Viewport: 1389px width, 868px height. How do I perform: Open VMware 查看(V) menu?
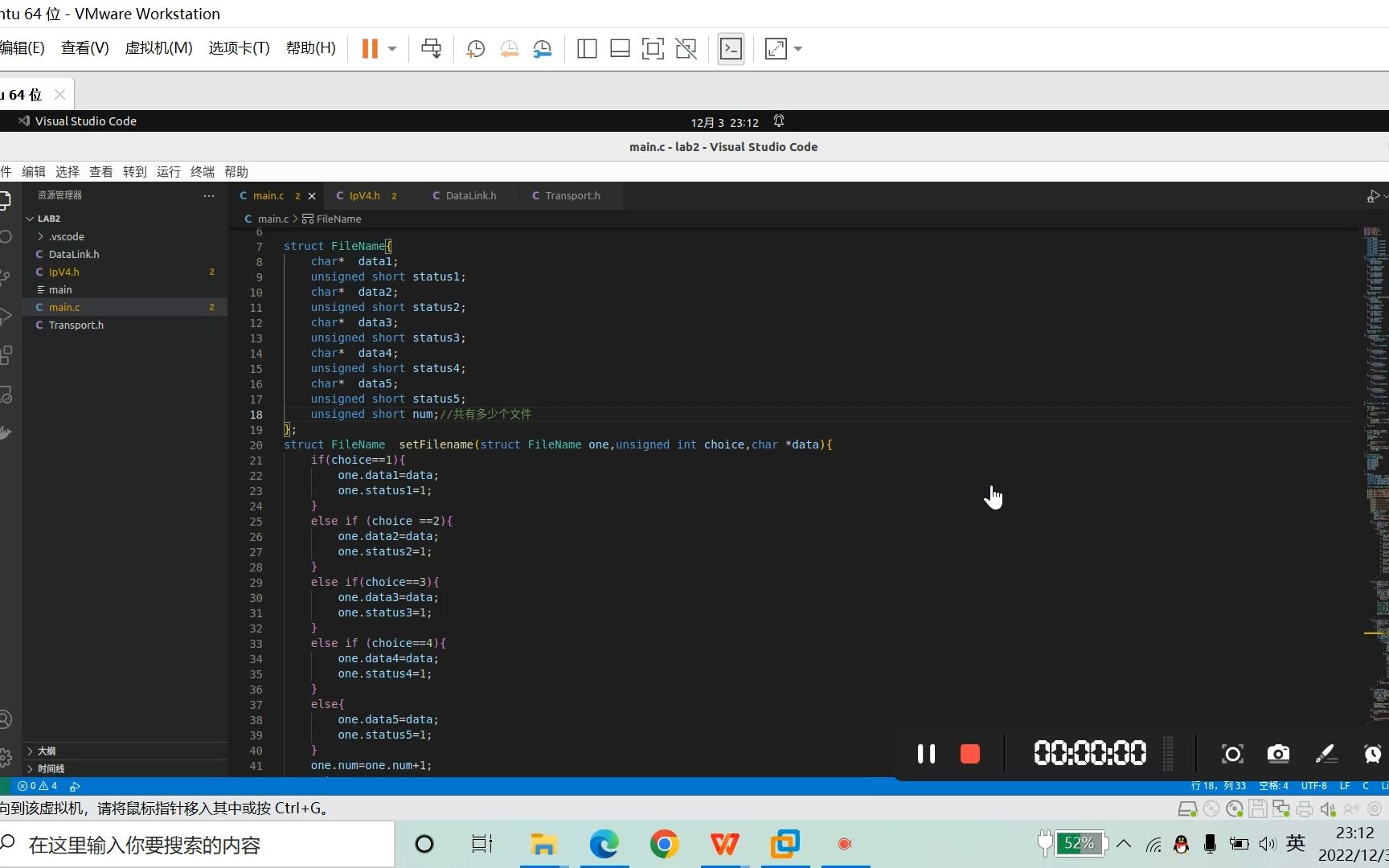pyautogui.click(x=85, y=48)
